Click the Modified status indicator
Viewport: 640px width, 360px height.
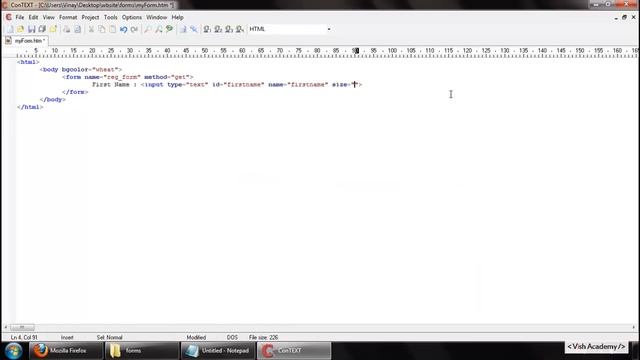coord(196,338)
